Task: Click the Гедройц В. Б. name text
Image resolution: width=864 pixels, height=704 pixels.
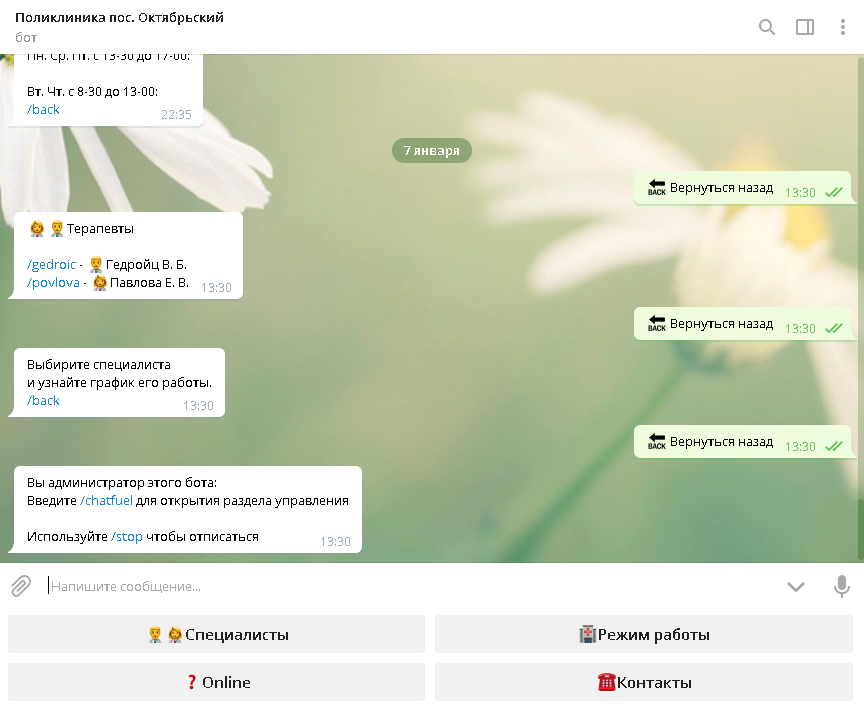Action: coord(146,264)
